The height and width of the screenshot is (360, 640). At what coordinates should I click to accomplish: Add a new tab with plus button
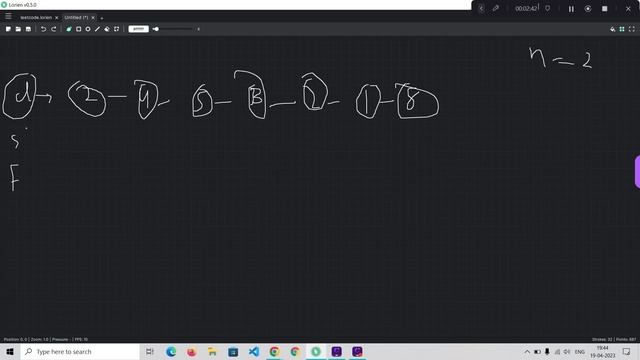pyautogui.click(x=102, y=18)
